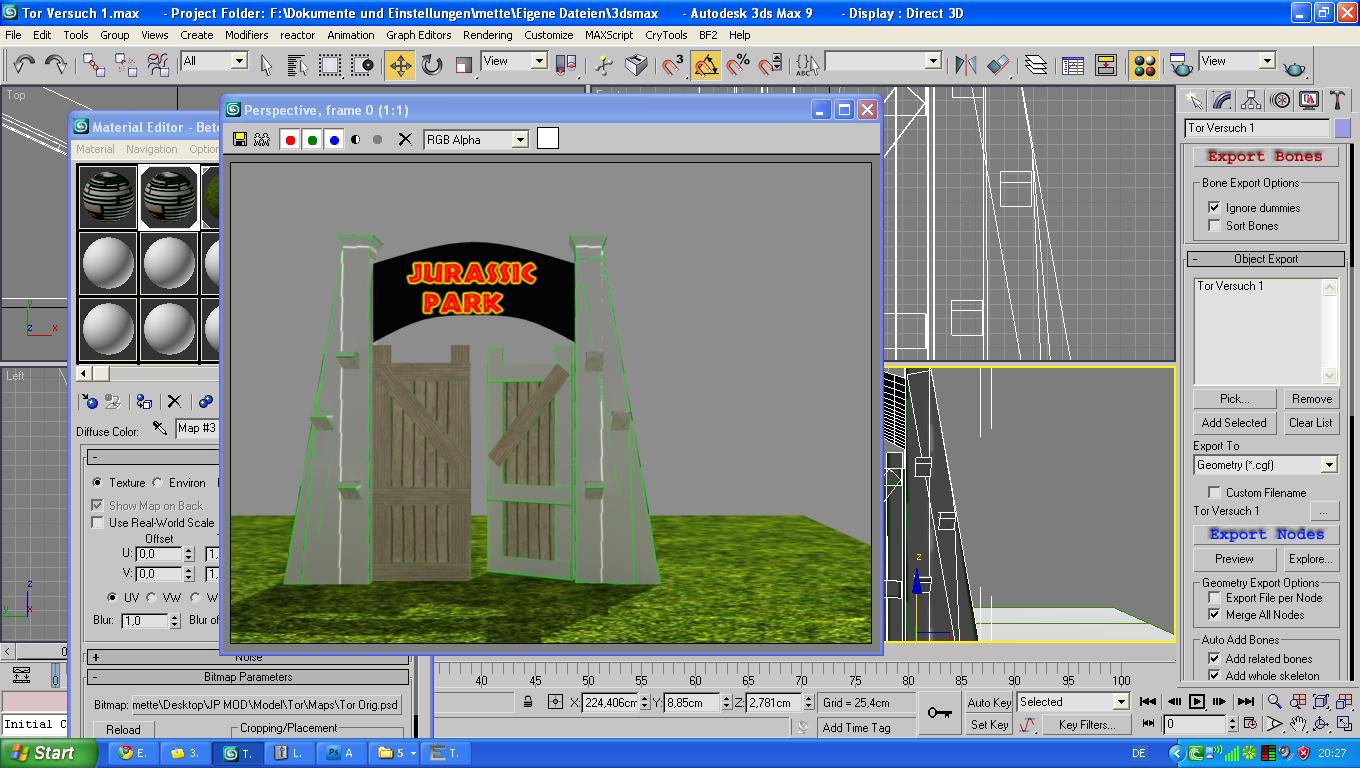The height and width of the screenshot is (768, 1360).
Task: Click the Undo arrow in main toolbar
Action: point(24,65)
